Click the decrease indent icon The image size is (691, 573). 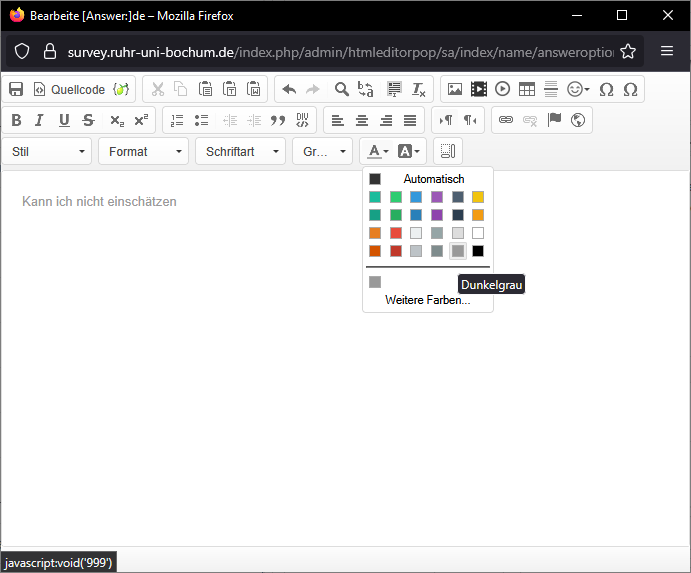(230, 120)
